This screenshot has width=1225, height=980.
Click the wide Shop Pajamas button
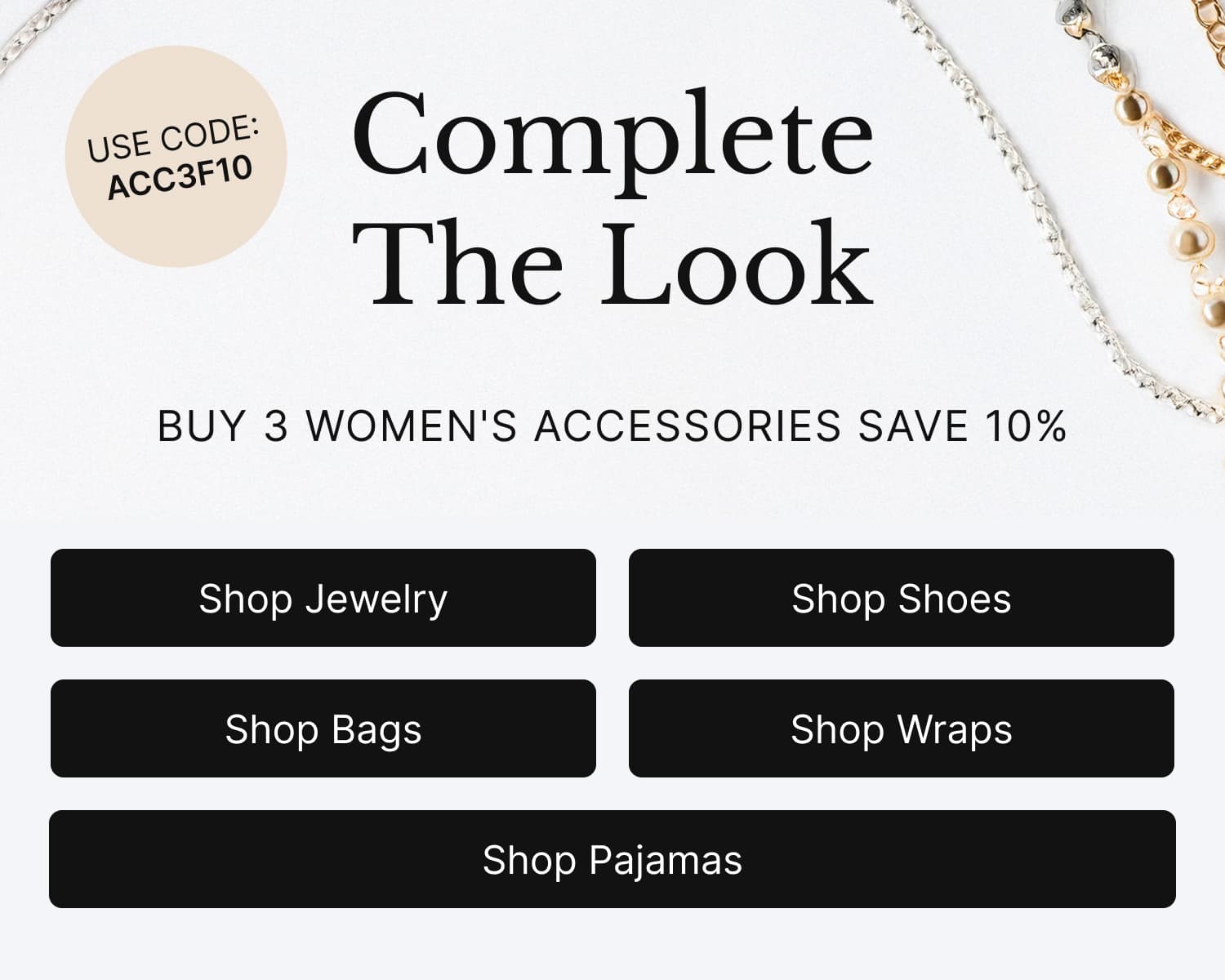point(612,859)
